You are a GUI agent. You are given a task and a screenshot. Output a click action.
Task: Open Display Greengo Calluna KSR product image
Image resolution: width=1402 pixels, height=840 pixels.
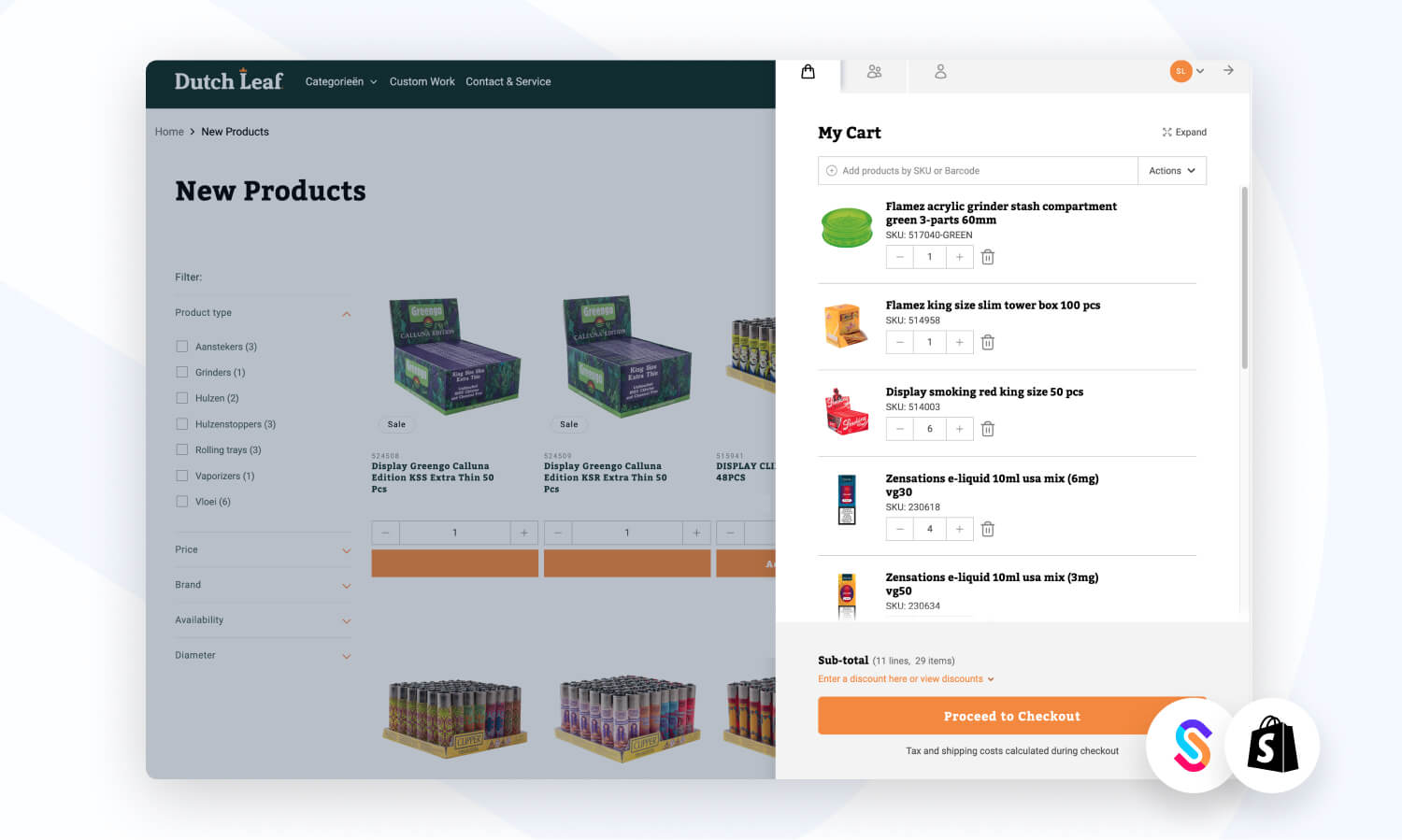coord(627,355)
